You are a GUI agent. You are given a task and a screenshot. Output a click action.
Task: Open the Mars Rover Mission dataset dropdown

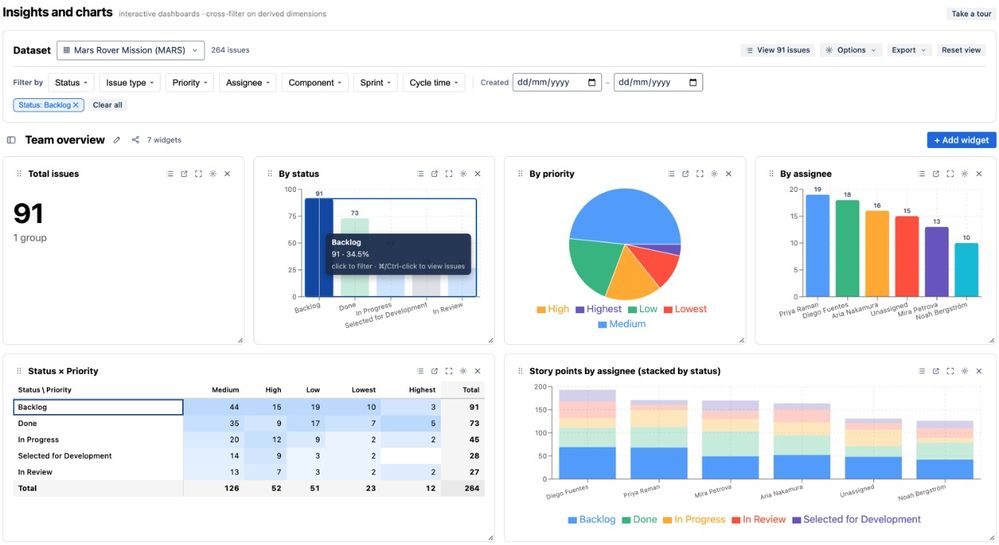(131, 50)
